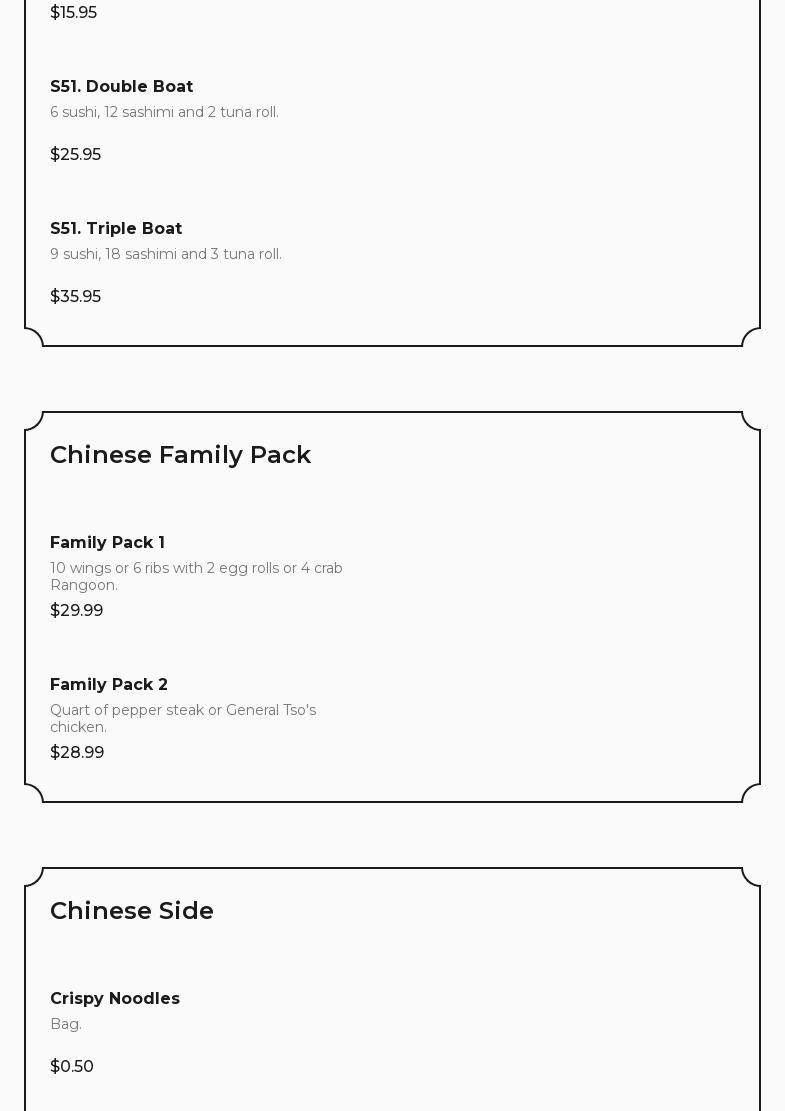Click the $25.95 Double Boat price
785x1111 pixels.
(75, 155)
